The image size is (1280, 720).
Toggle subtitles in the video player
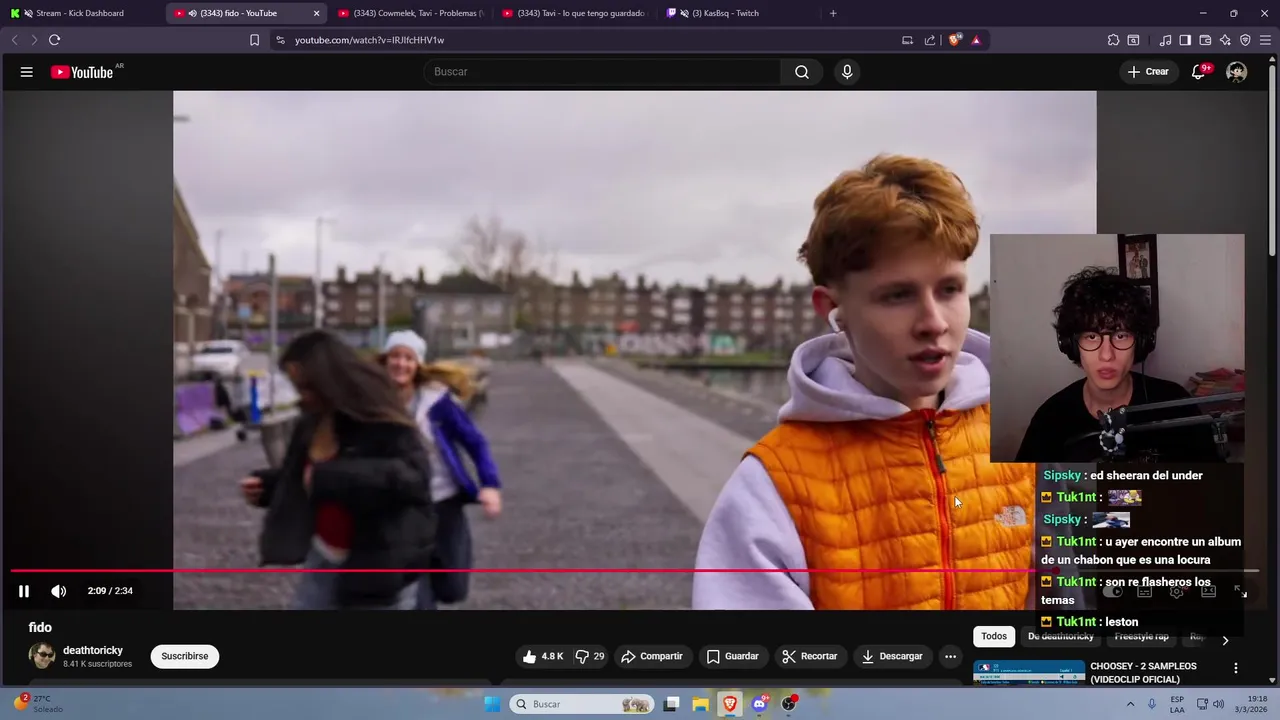[1145, 591]
